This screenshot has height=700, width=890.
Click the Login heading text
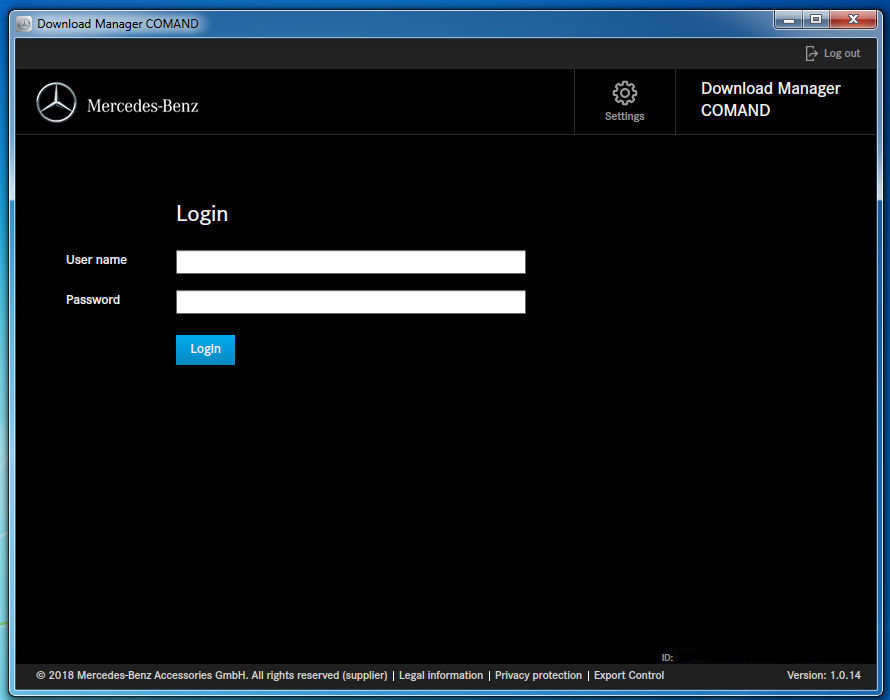[202, 213]
